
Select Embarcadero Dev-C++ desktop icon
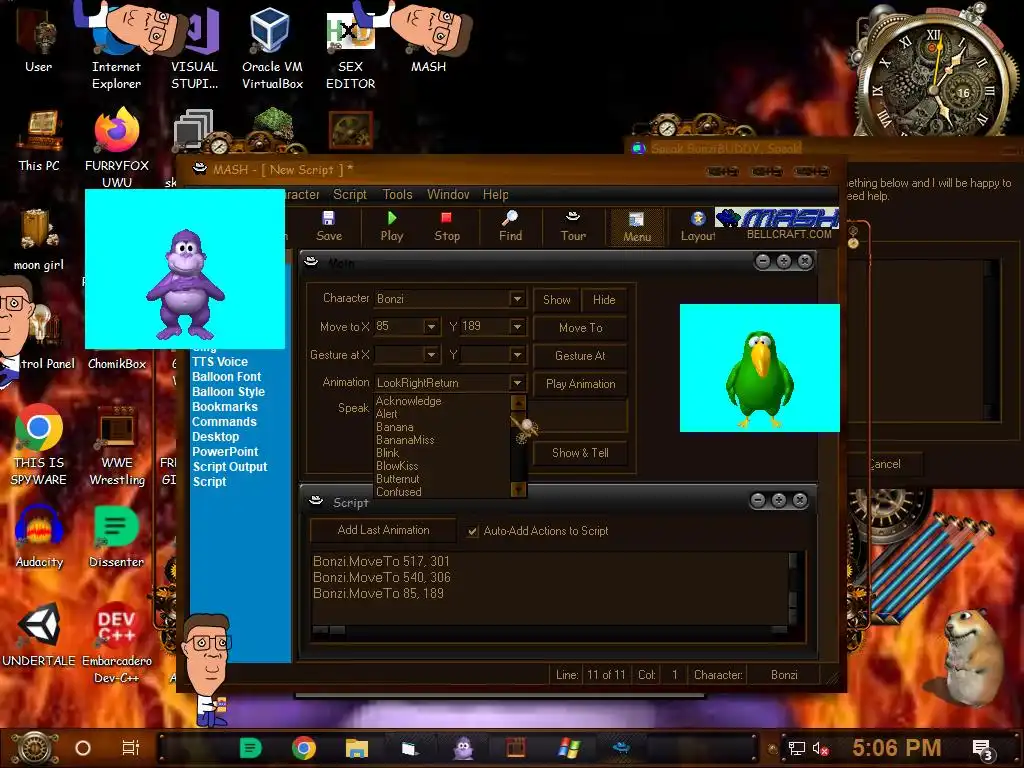click(x=116, y=643)
